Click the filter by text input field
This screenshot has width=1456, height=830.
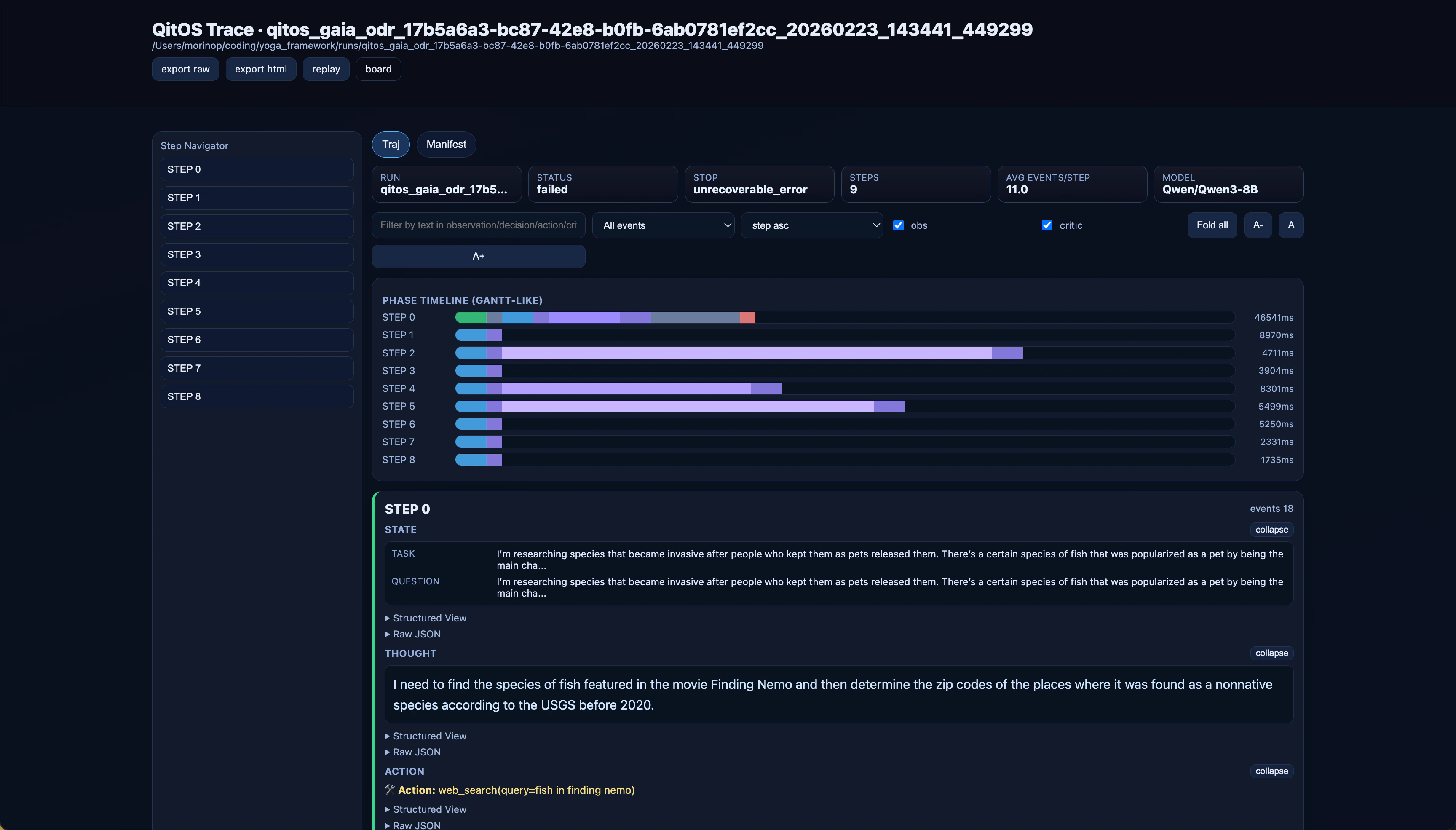[x=478, y=225]
